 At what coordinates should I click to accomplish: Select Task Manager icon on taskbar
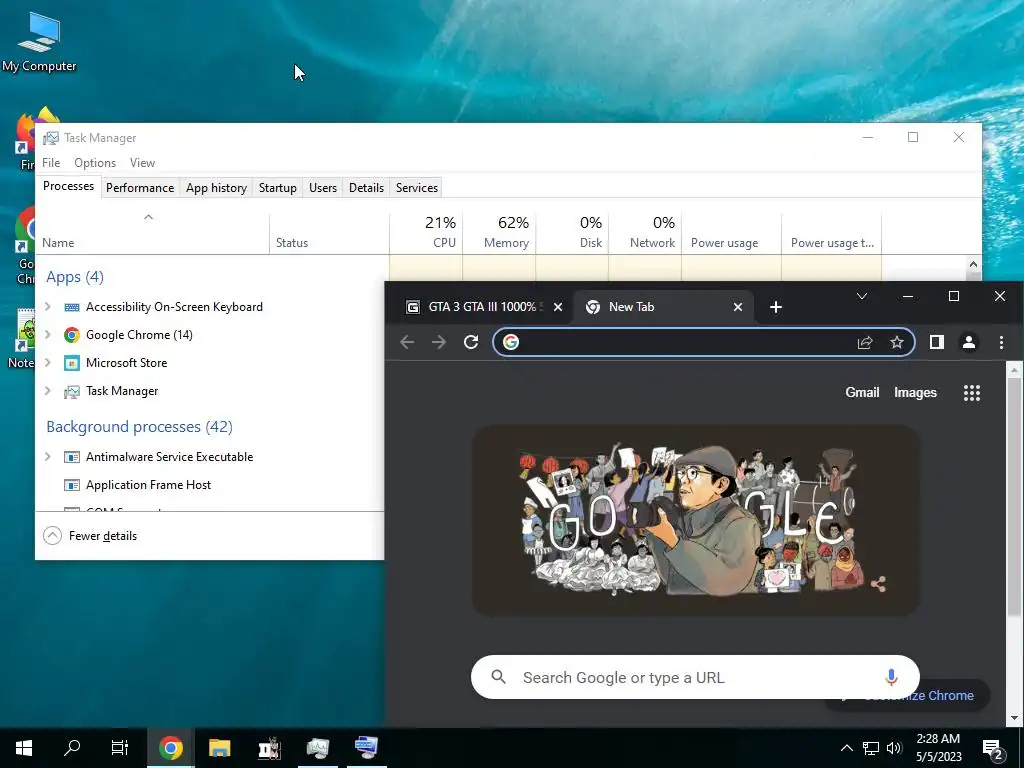click(x=317, y=748)
